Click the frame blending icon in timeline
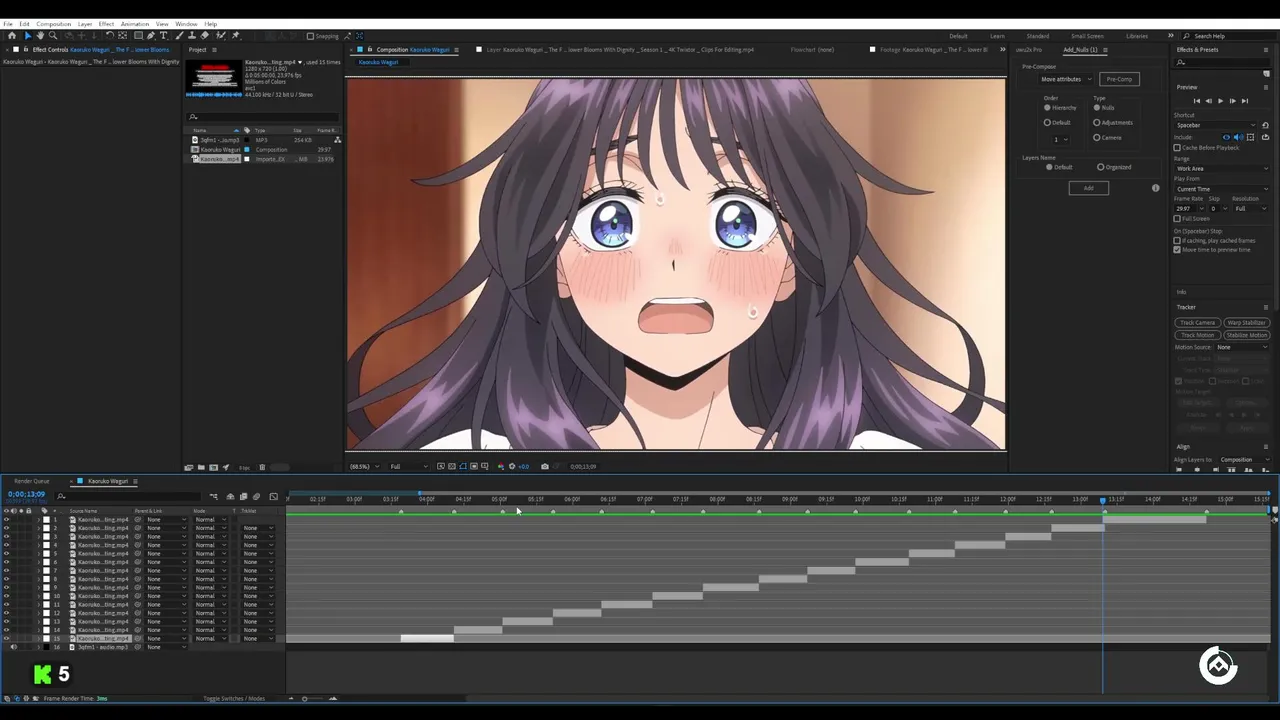This screenshot has height=720, width=1280. pyautogui.click(x=243, y=497)
